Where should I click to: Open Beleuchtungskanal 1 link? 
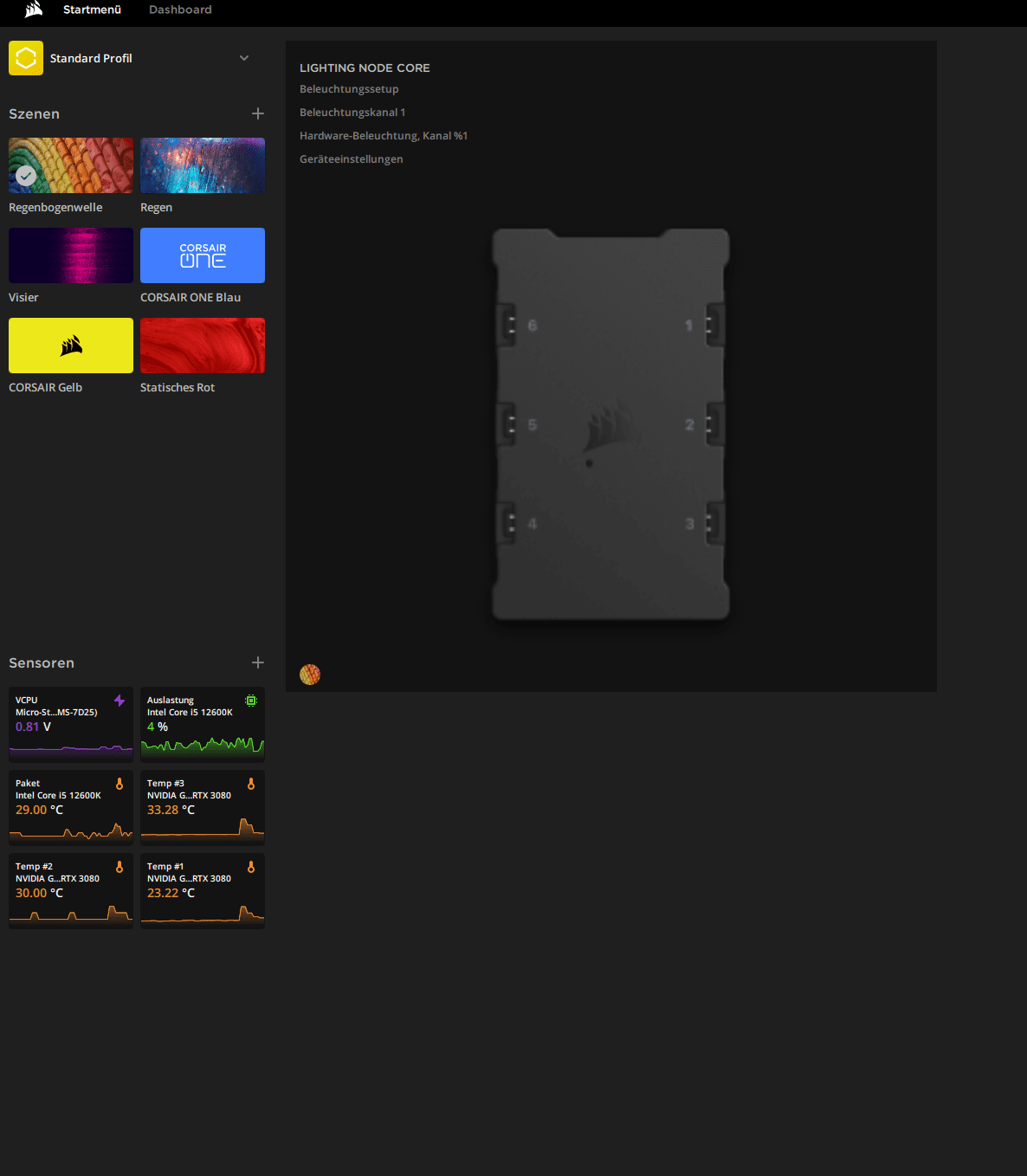pos(352,113)
